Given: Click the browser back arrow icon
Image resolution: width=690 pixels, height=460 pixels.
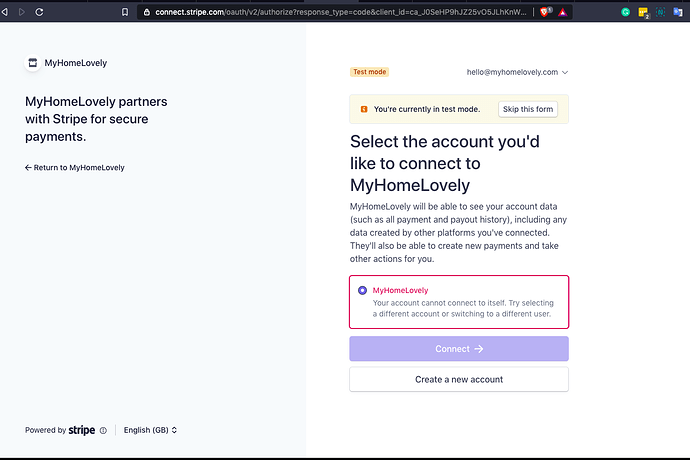Looking at the screenshot, I should (4, 12).
